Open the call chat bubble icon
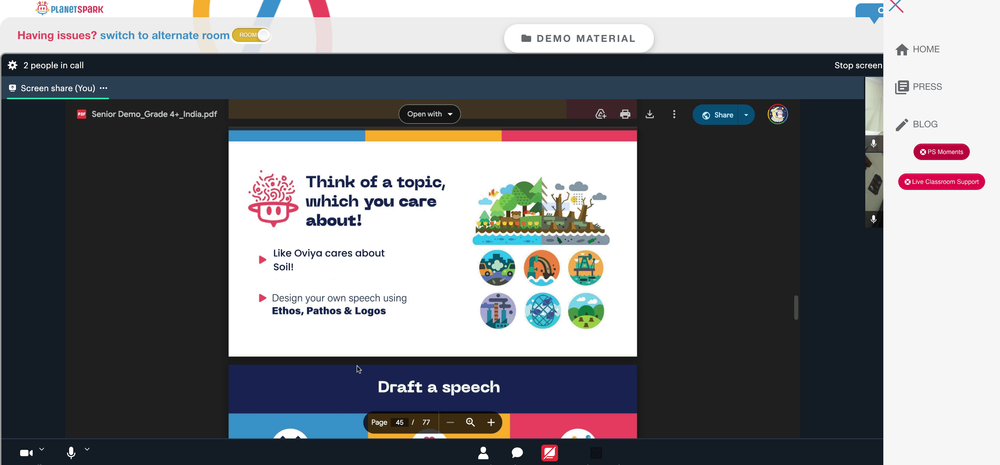Image resolution: width=1000 pixels, height=465 pixels. 517,453
